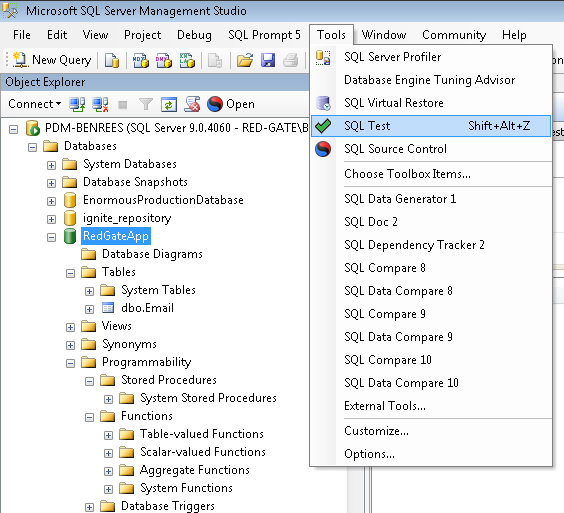Click the SQL Virtual Restore menu icon
This screenshot has height=513, width=564.
pyautogui.click(x=323, y=103)
